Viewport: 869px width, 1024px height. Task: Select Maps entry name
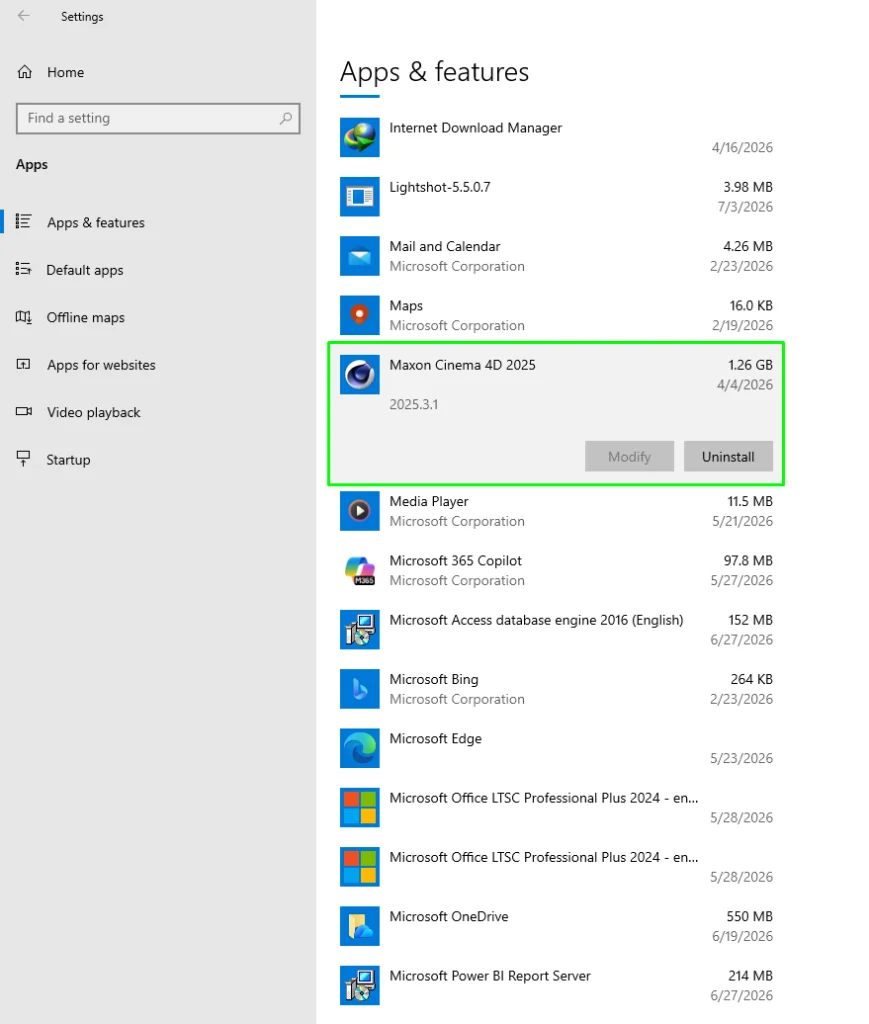[406, 306]
